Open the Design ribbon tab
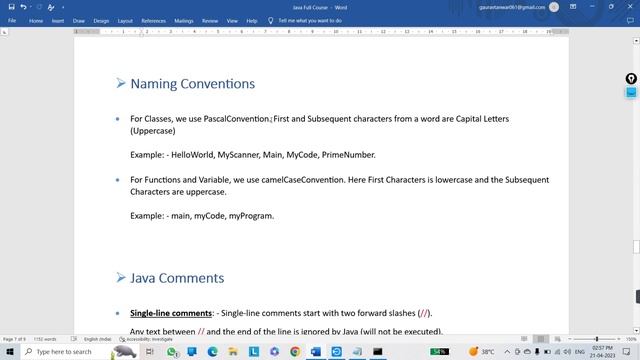 point(101,20)
